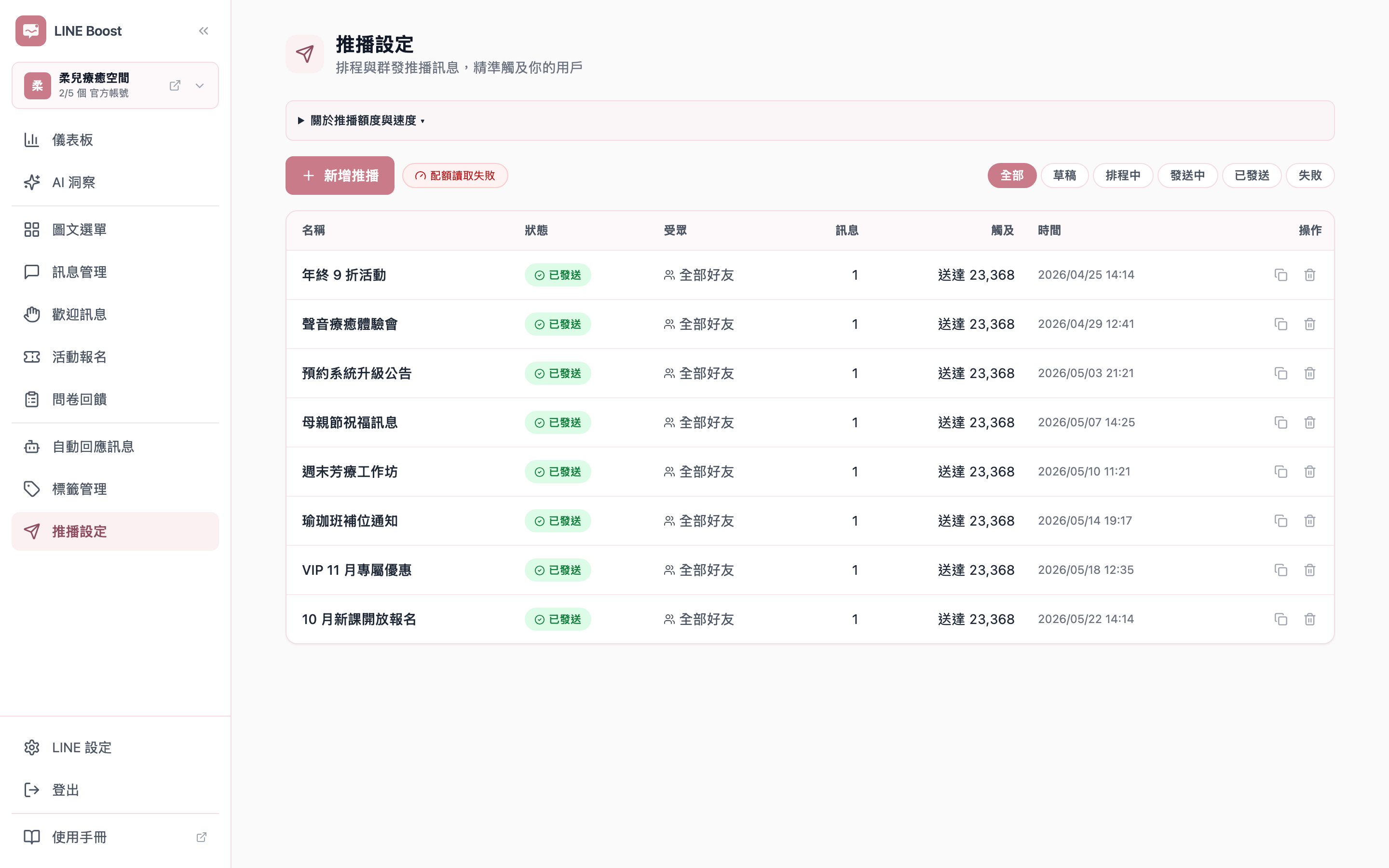Open the 瑜珈班補位通知 row name

click(x=350, y=521)
